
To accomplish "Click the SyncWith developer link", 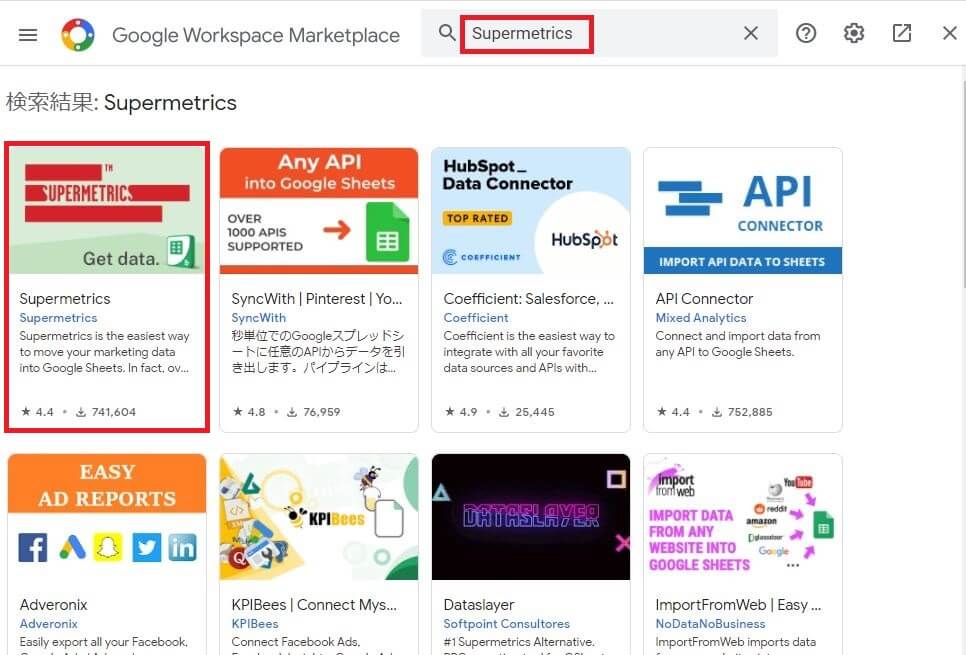I will [258, 318].
